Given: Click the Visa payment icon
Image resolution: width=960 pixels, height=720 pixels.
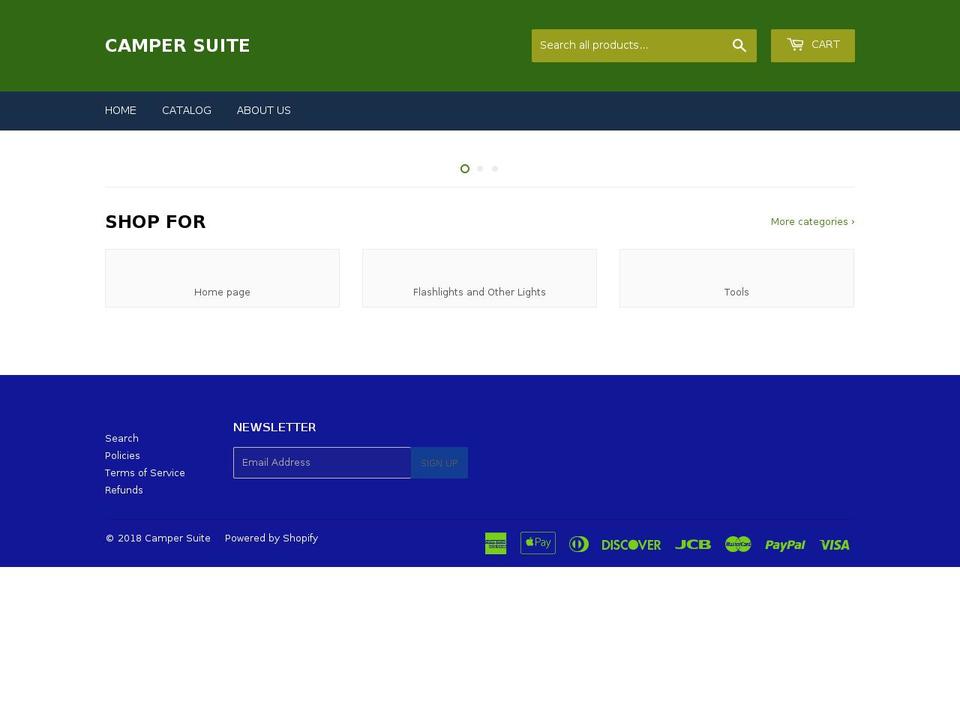Looking at the screenshot, I should pos(834,545).
